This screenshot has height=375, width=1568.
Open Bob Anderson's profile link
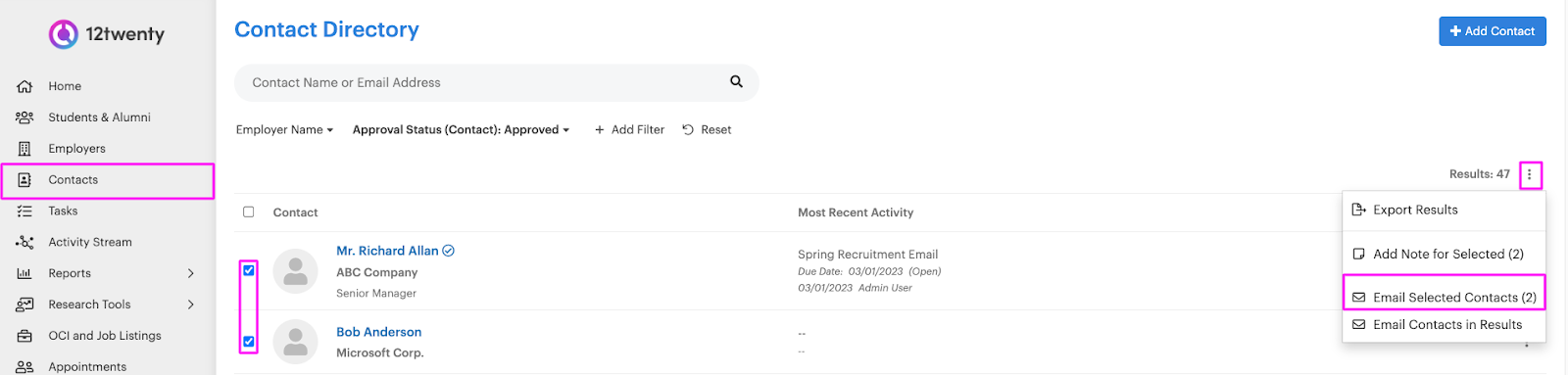click(x=378, y=332)
